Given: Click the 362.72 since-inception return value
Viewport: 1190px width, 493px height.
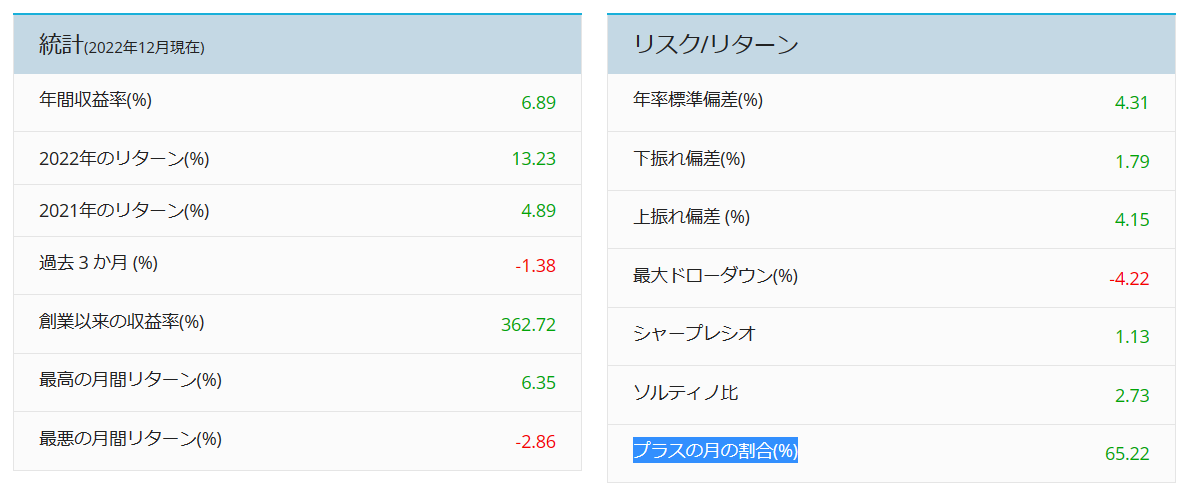Looking at the screenshot, I should pos(528,325).
